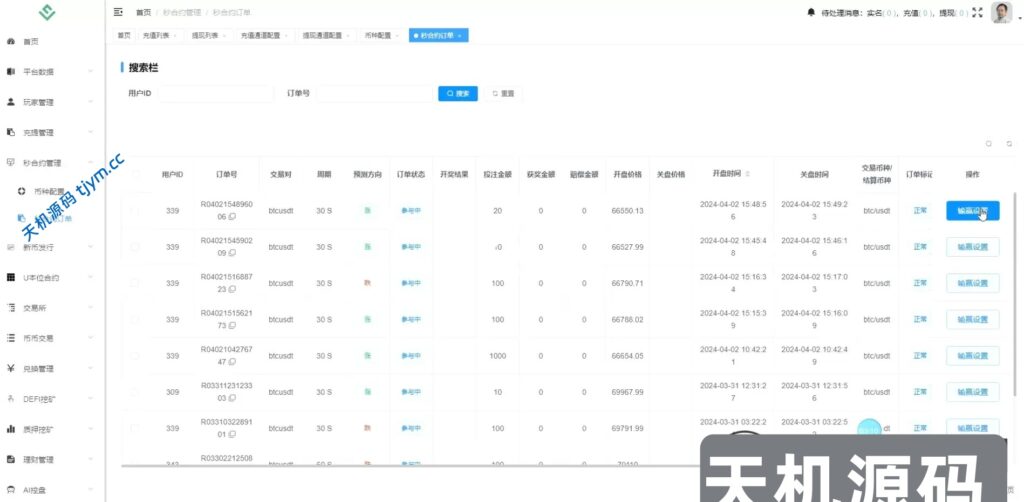This screenshot has height=502, width=1024.
Task: Check the first order row checkbox
Action: click(x=135, y=210)
